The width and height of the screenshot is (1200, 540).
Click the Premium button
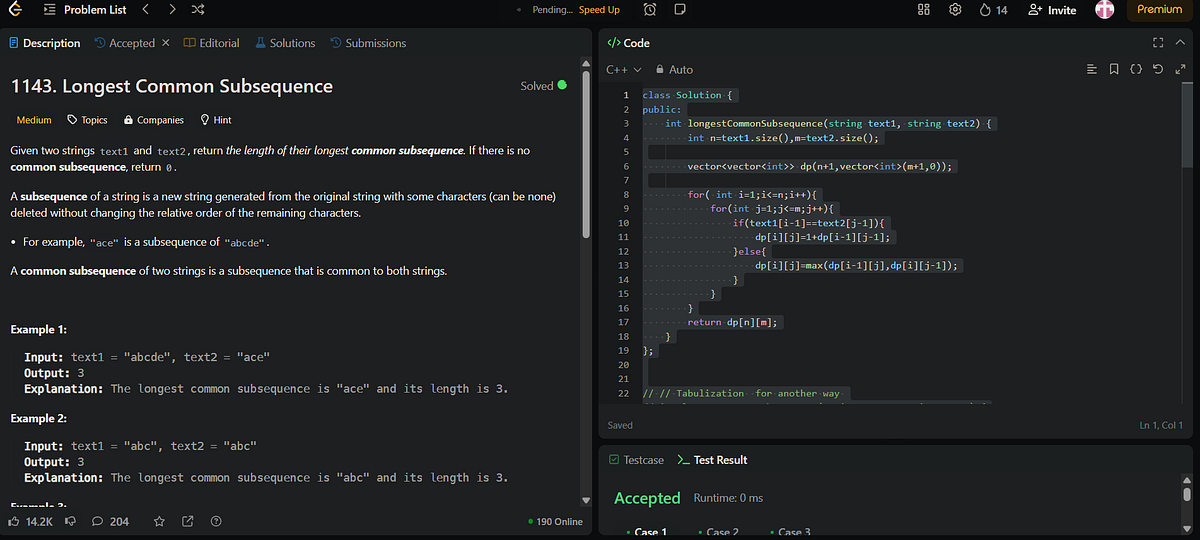(1159, 10)
